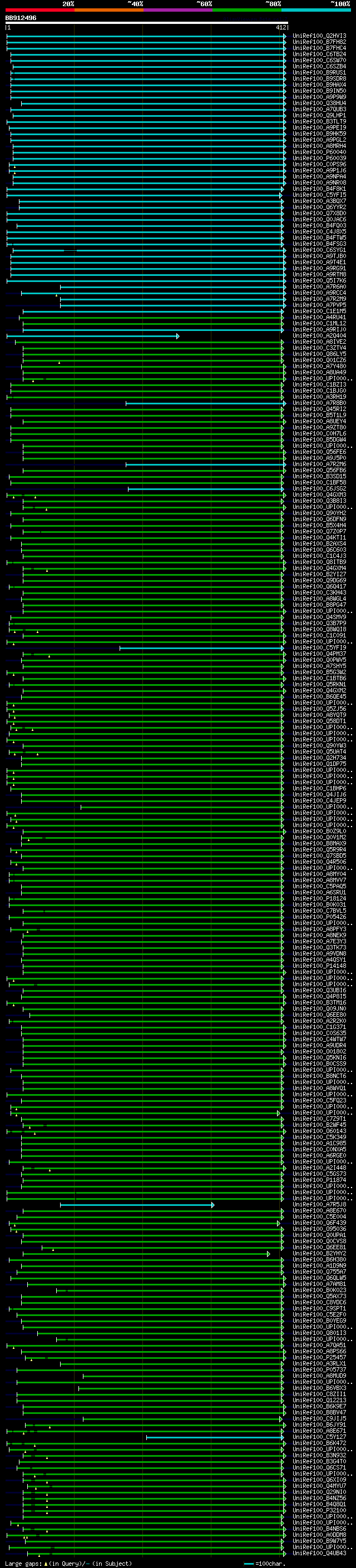Click the short cyan alignment bar for A2Q404

click(x=92, y=336)
